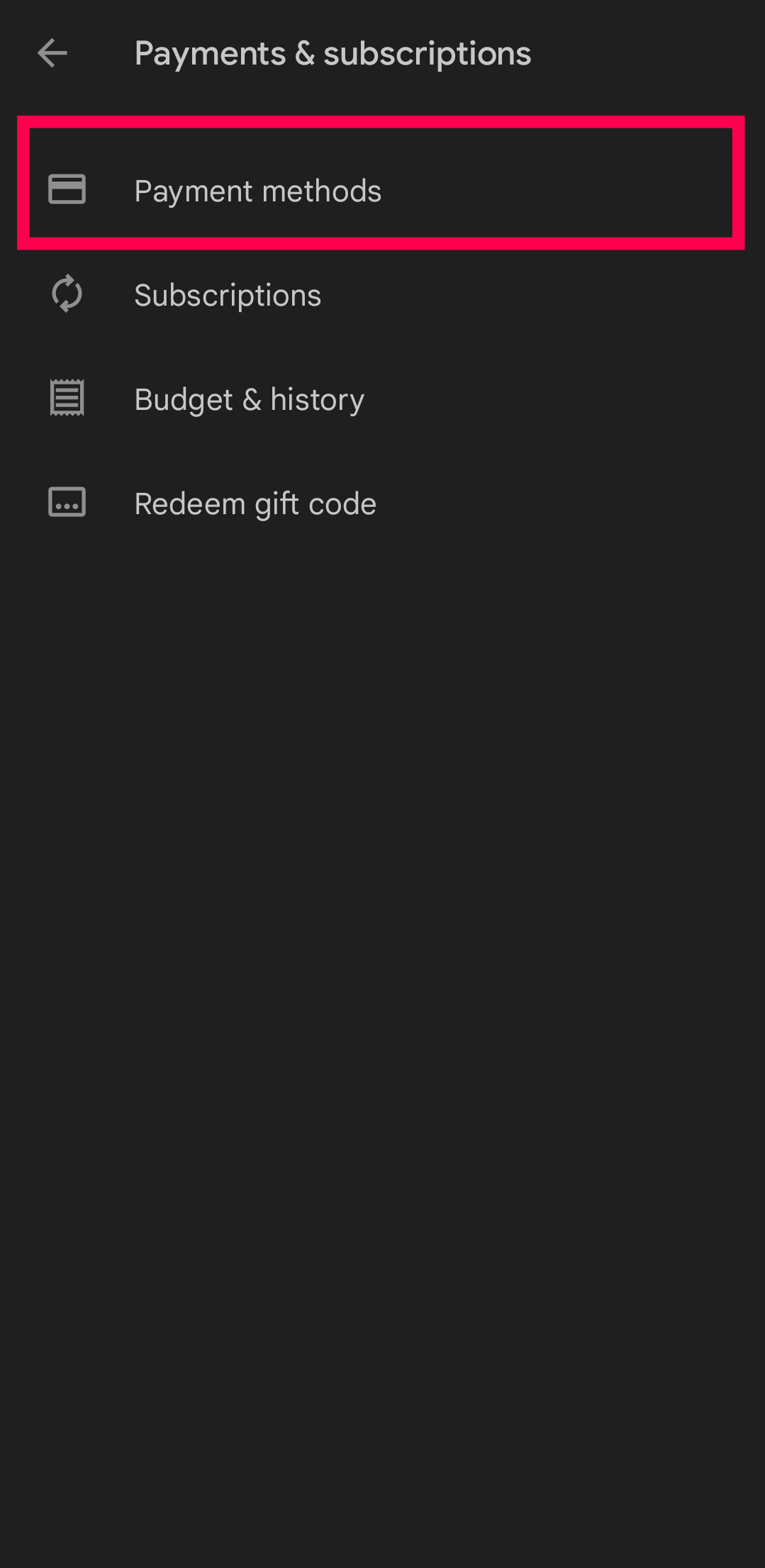This screenshot has height=1568, width=765.
Task: Select the icon left of Budget & history
Action: click(67, 397)
